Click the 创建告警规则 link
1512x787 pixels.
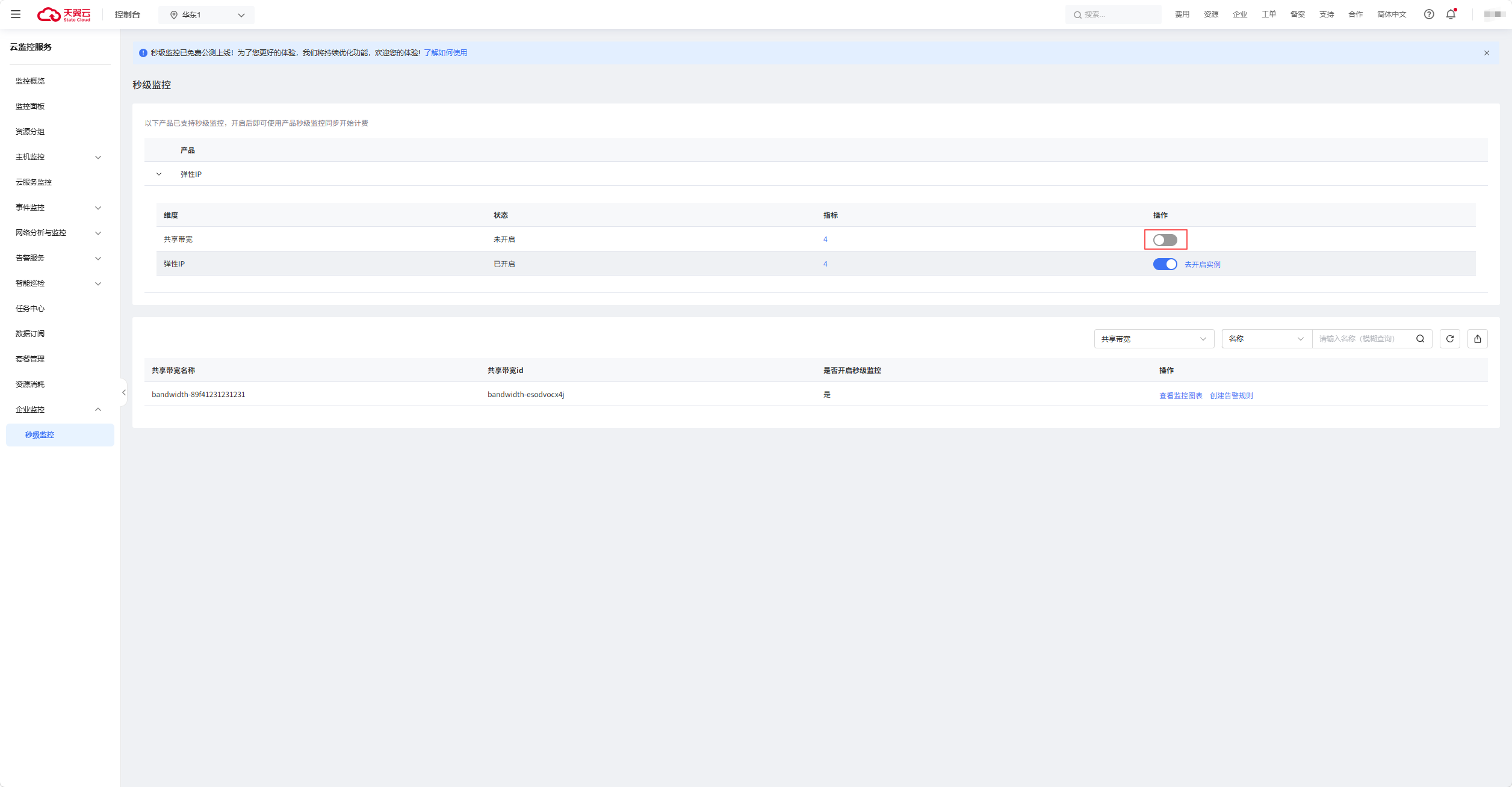pyautogui.click(x=1231, y=395)
